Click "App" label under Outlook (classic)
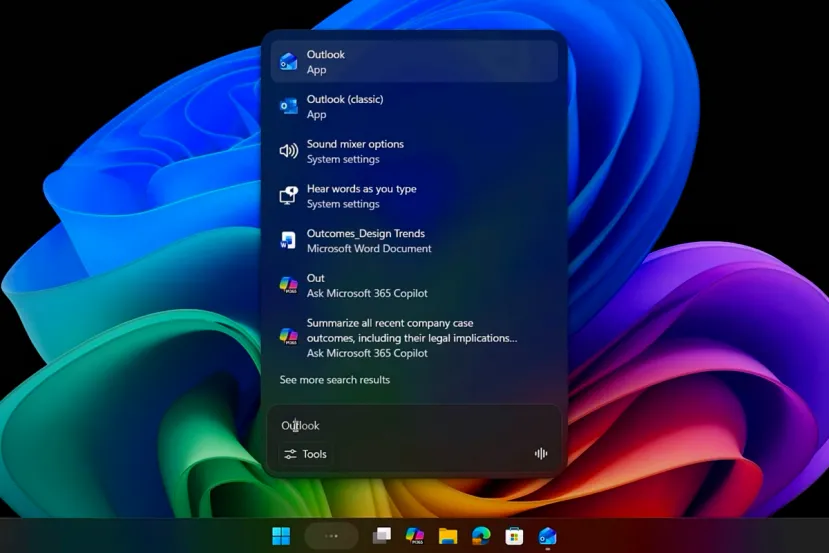This screenshot has width=829, height=553. point(316,115)
